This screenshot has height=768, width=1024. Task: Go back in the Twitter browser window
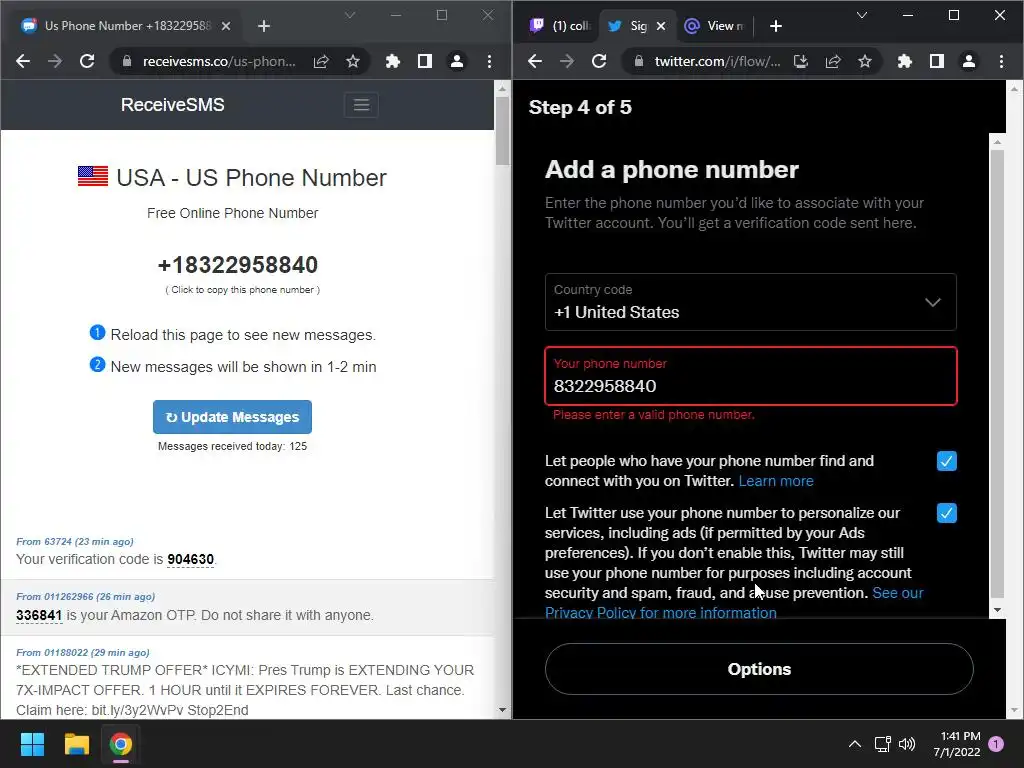[x=535, y=61]
